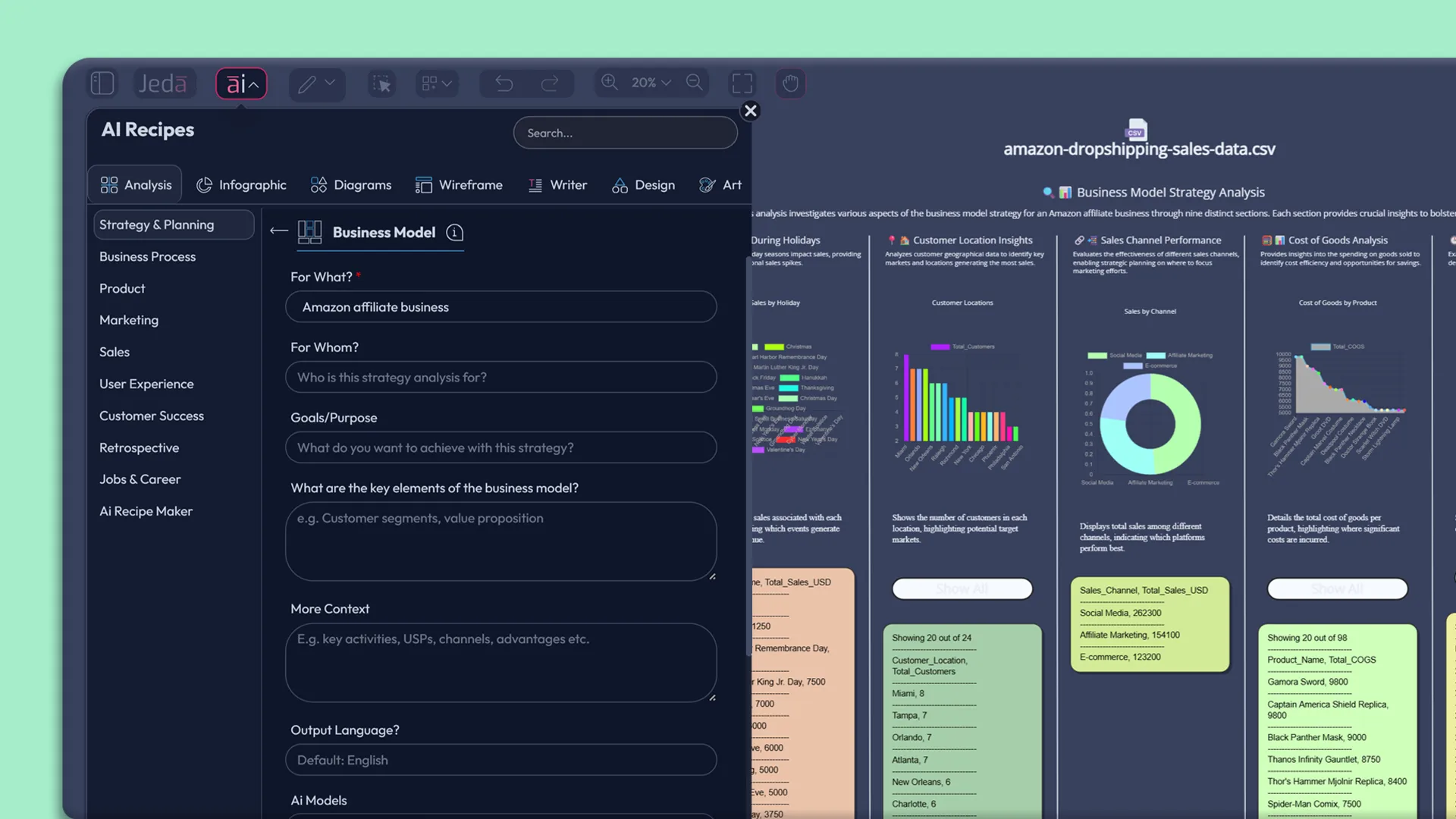Enter fullscreen with the expand icon
1456x819 pixels.
(x=742, y=83)
